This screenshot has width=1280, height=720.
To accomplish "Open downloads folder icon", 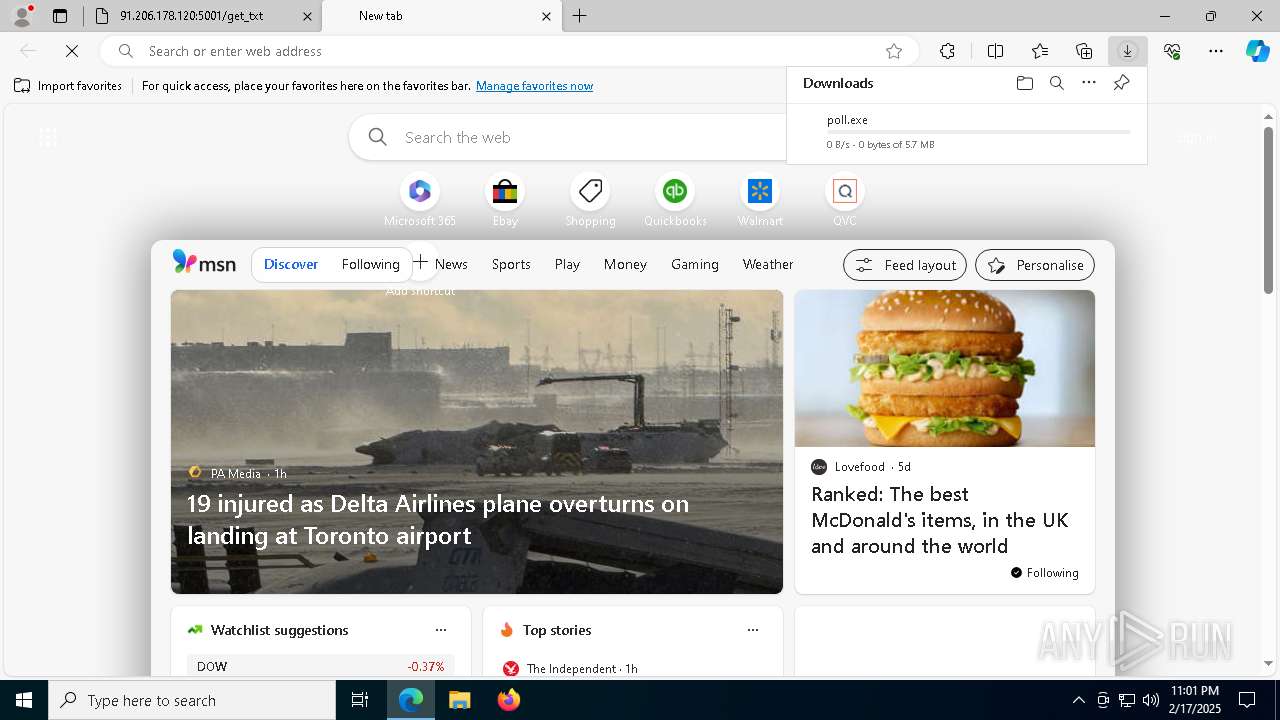I will coord(1024,83).
